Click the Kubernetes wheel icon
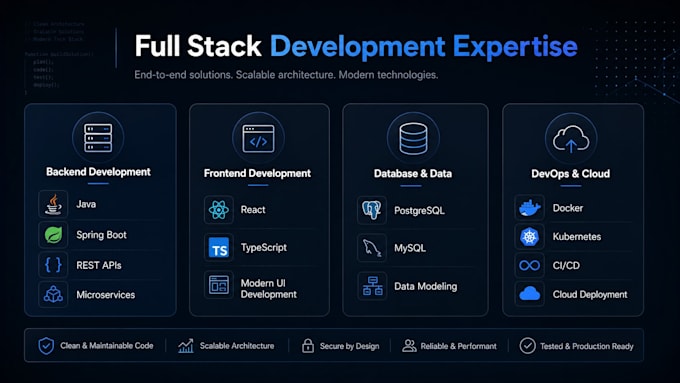680x383 pixels. click(530, 237)
